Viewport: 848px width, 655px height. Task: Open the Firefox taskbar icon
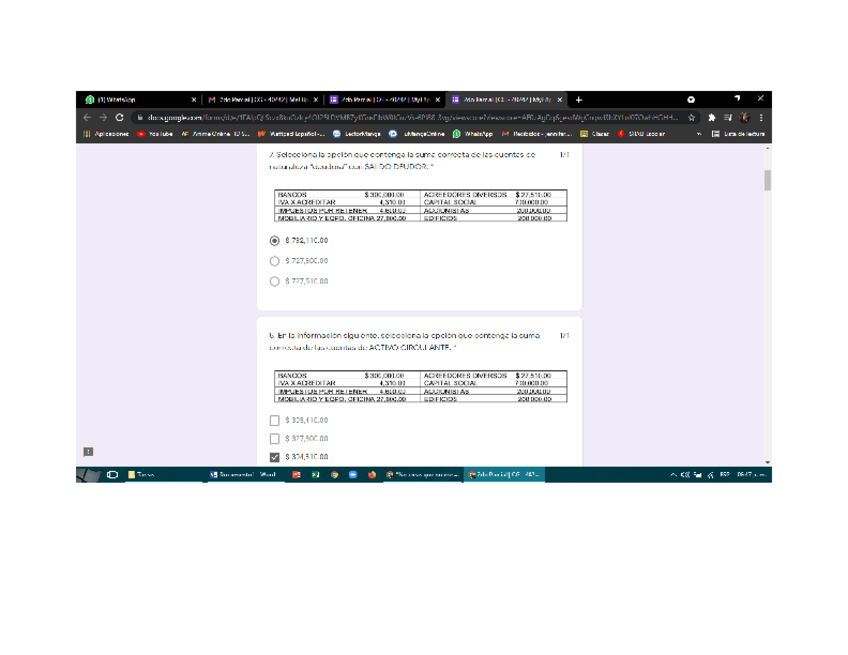click(x=372, y=475)
